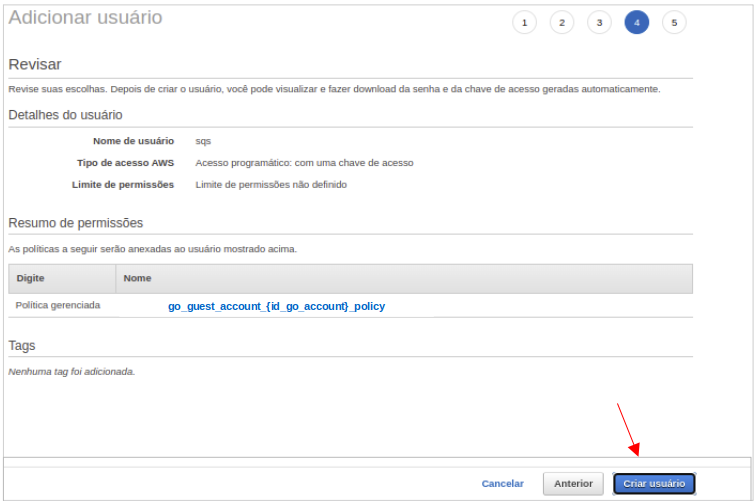The width and height of the screenshot is (756, 501).
Task: Click the Adicionar usuário page title
Action: pos(85,18)
